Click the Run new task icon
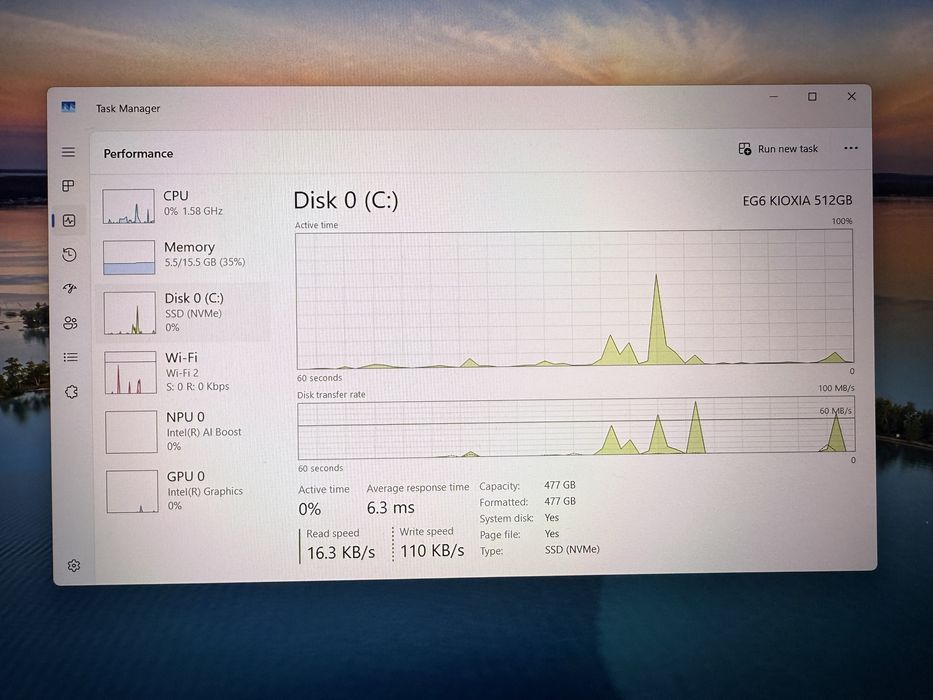 [744, 148]
